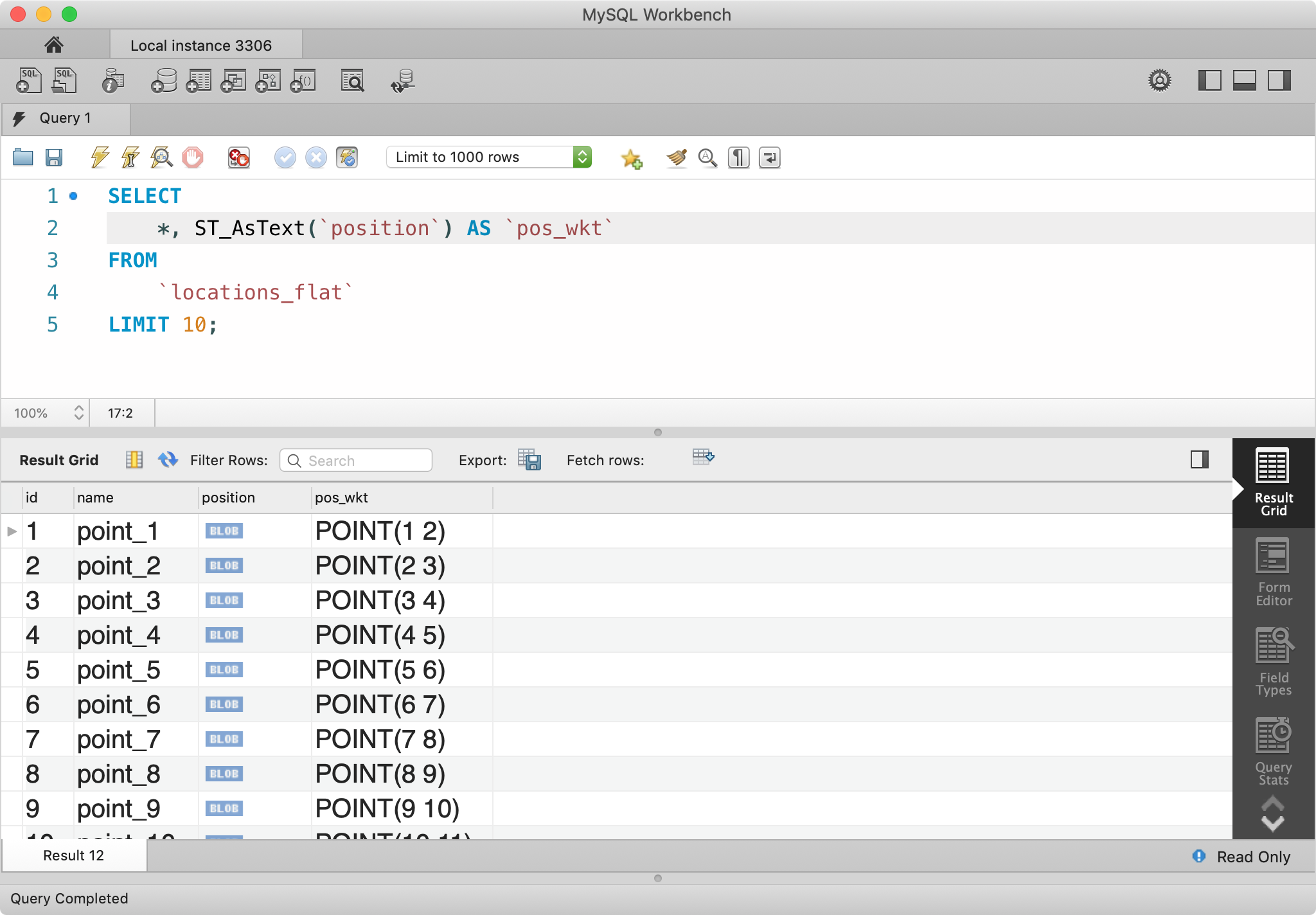Viewport: 1316px width, 915px height.
Task: Toggle the right sidebar panel
Action: 1279,81
